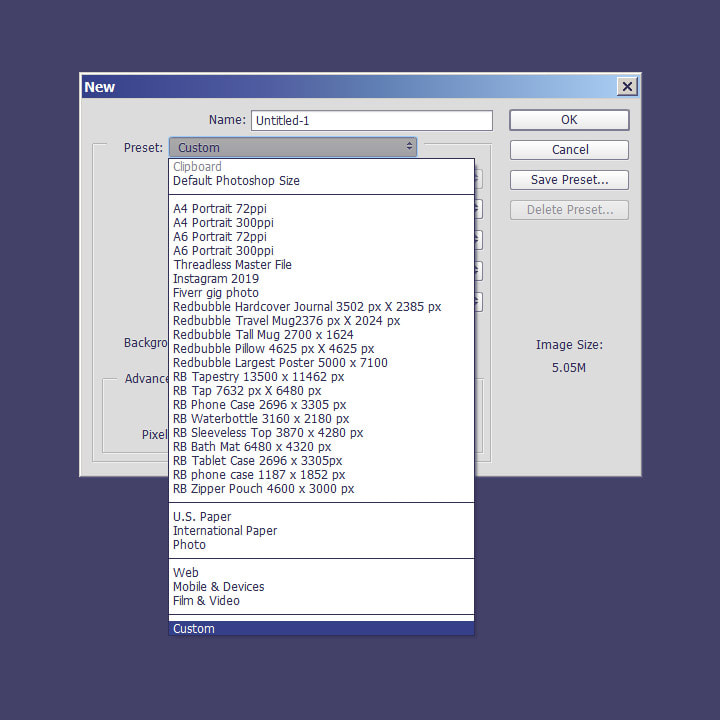
Task: Select Mobile & Devices preset category
Action: coord(321,587)
